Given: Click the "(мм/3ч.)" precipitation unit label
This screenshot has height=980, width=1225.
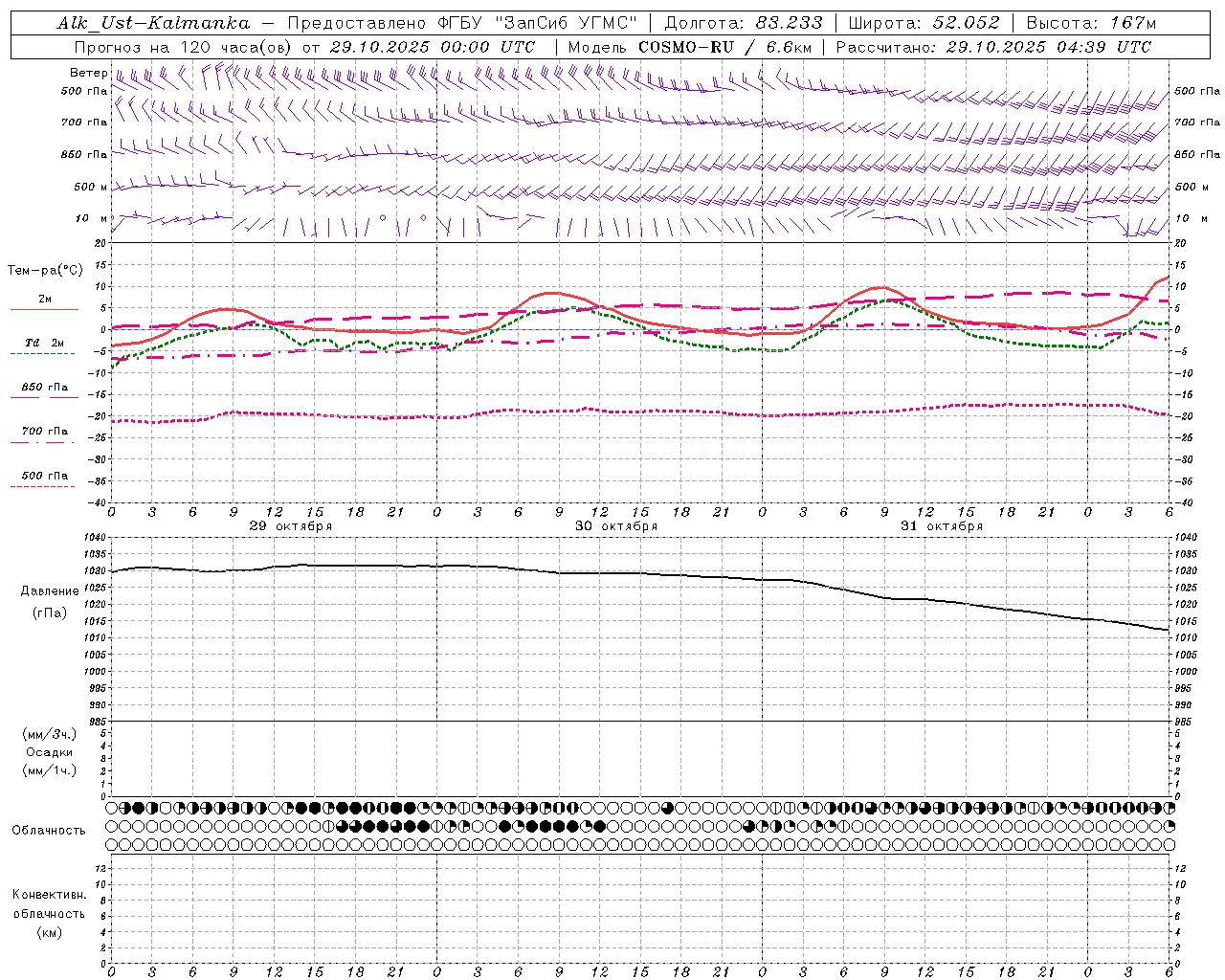Looking at the screenshot, I should point(50,734).
